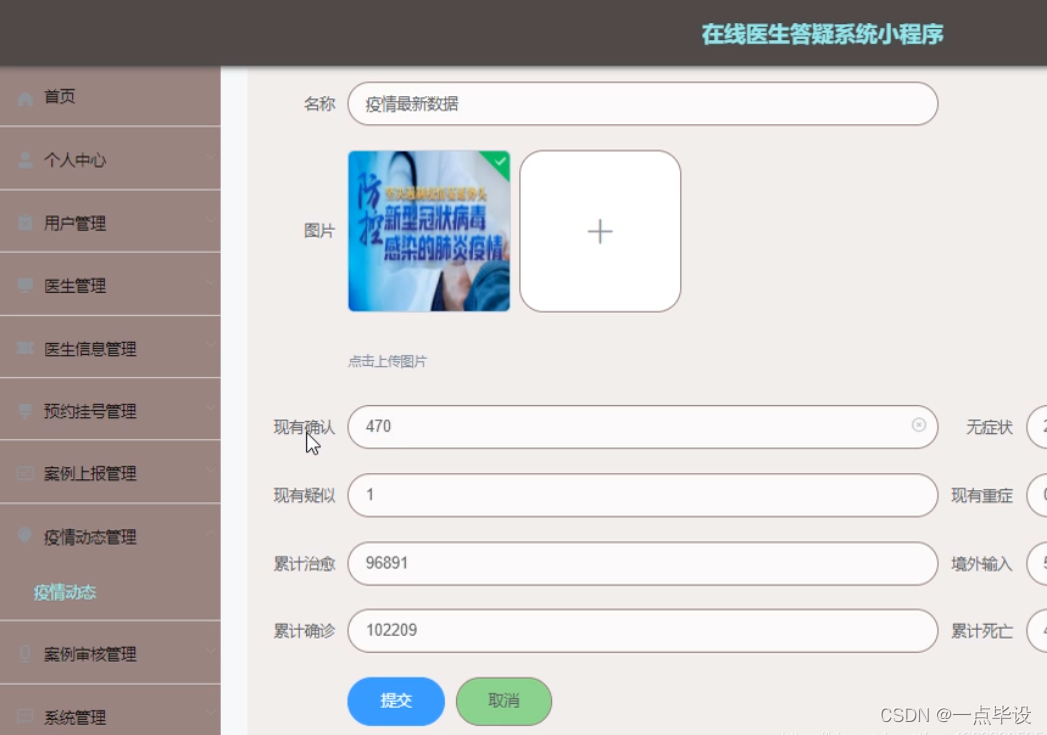Image resolution: width=1047 pixels, height=735 pixels.
Task: Click the Home icon beside 首页
Action: tap(26, 96)
